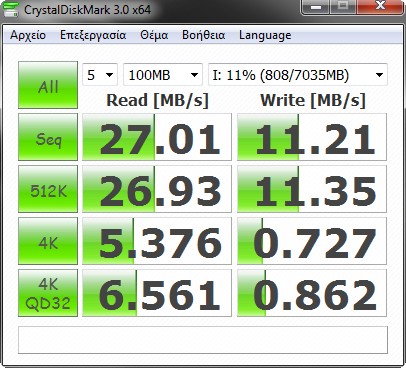
Task: Start the 512K benchmark test
Action: [48, 189]
